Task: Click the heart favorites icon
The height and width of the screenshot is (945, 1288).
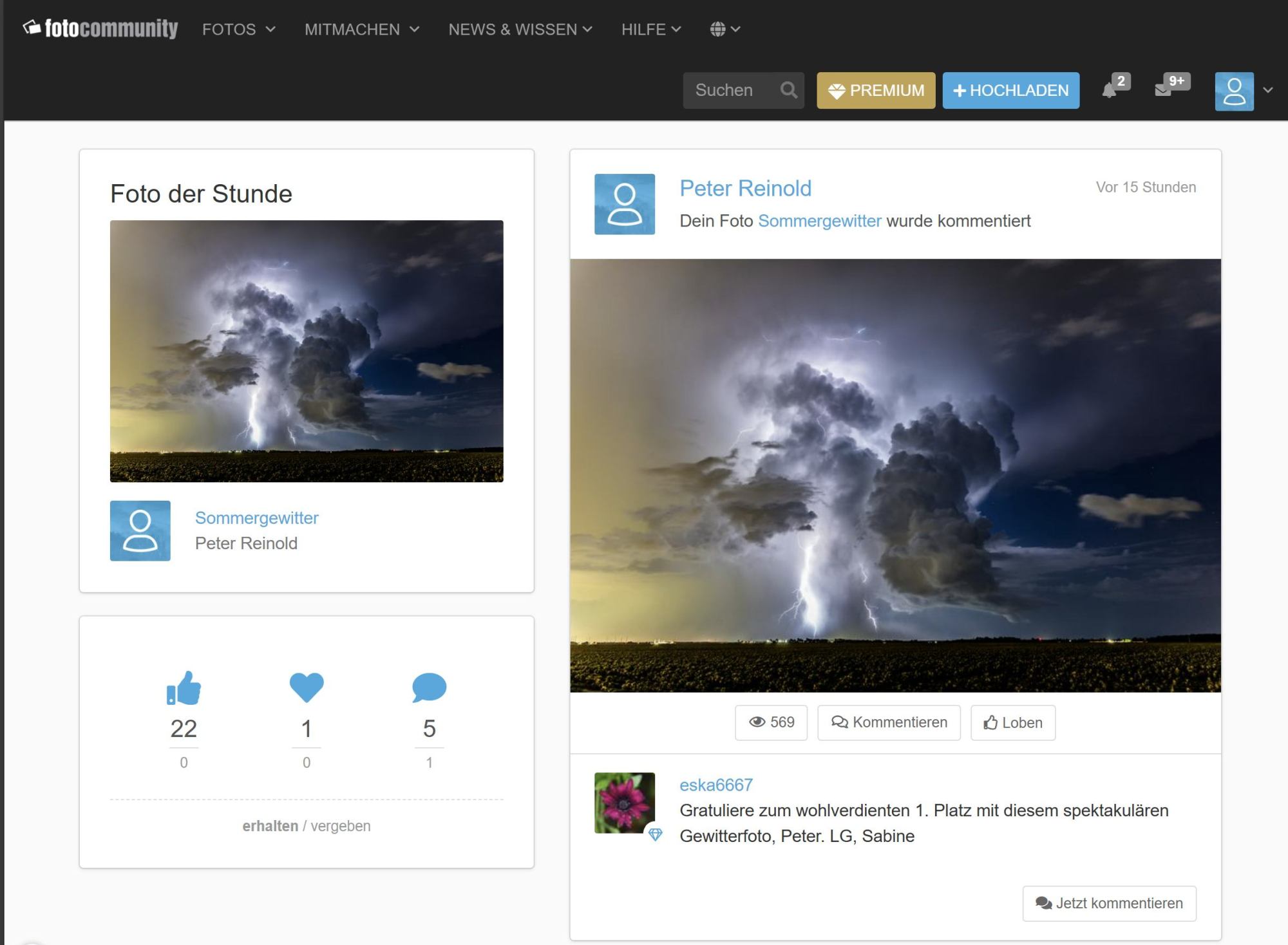Action: point(307,687)
